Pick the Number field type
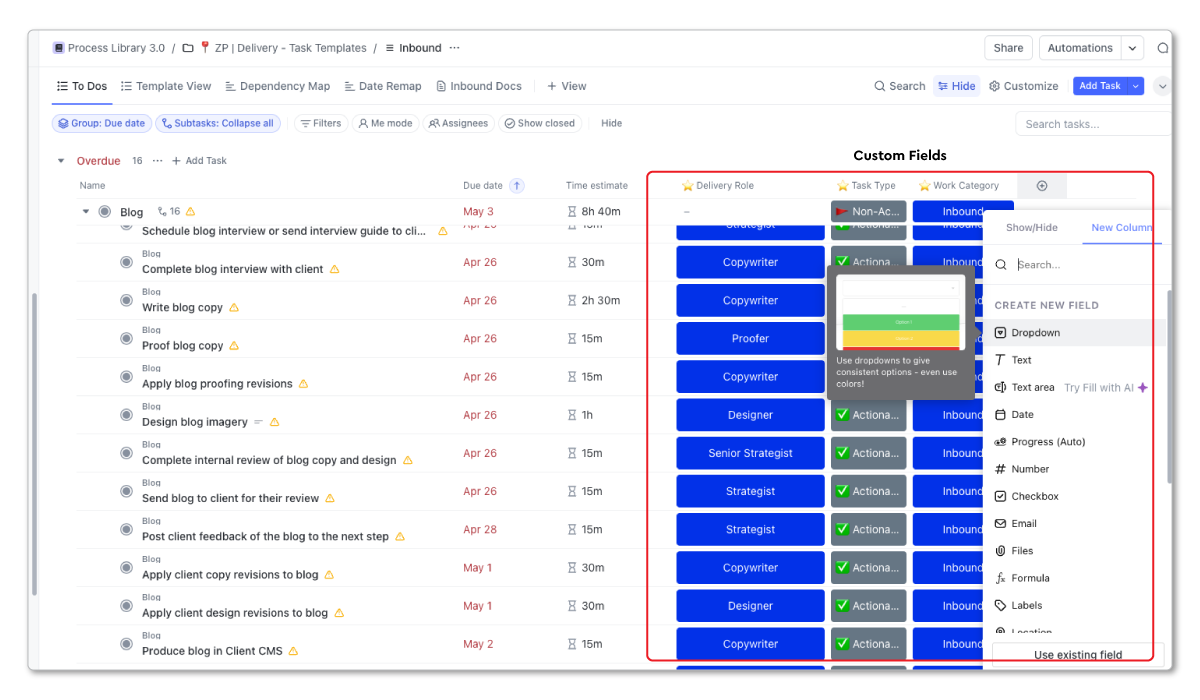1200x700 pixels. click(1031, 468)
